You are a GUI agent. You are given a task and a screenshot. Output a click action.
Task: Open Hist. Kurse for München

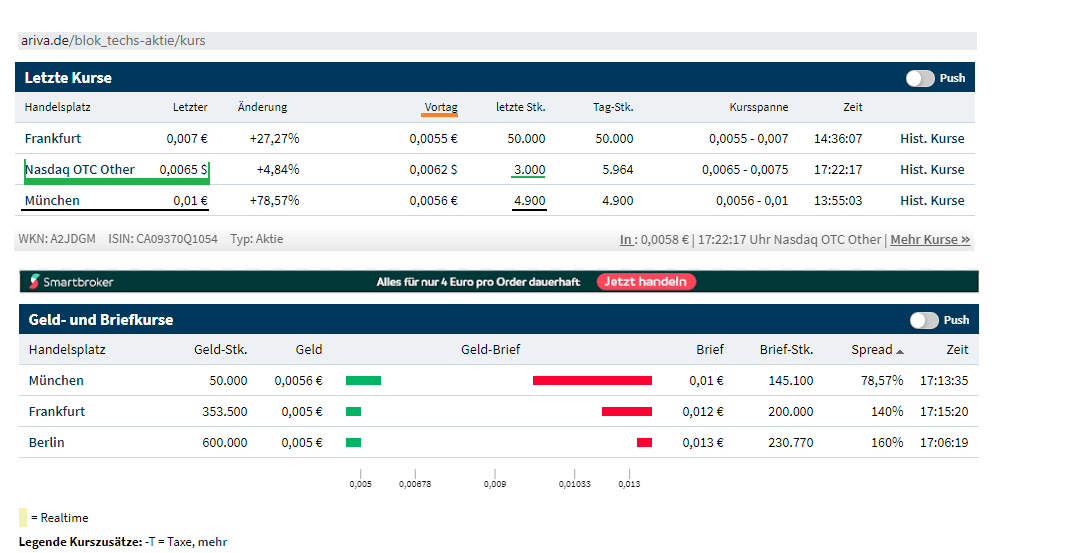[932, 201]
